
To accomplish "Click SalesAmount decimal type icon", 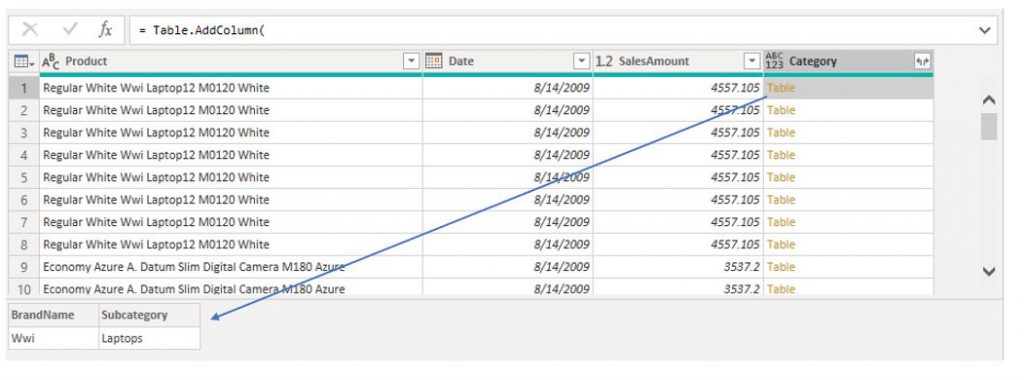I will click(x=604, y=61).
